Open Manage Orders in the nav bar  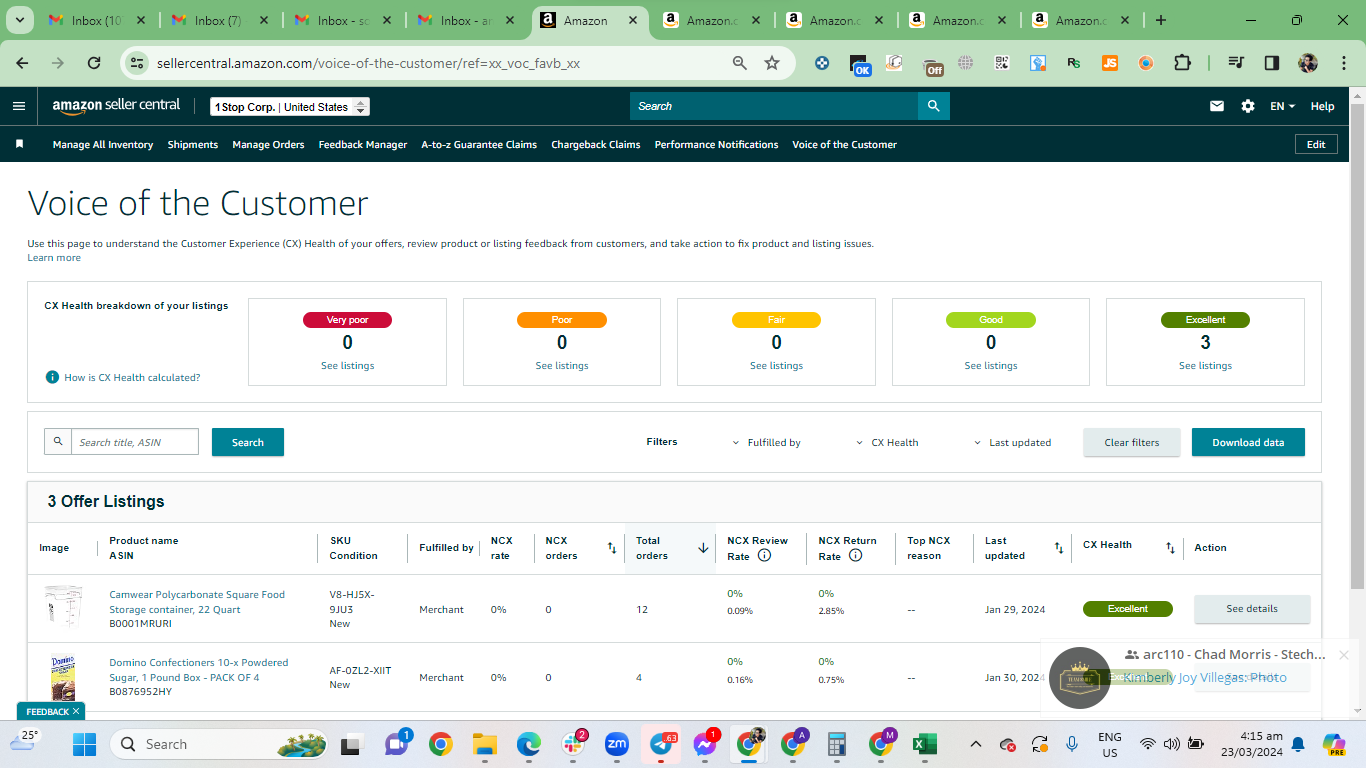pos(268,144)
